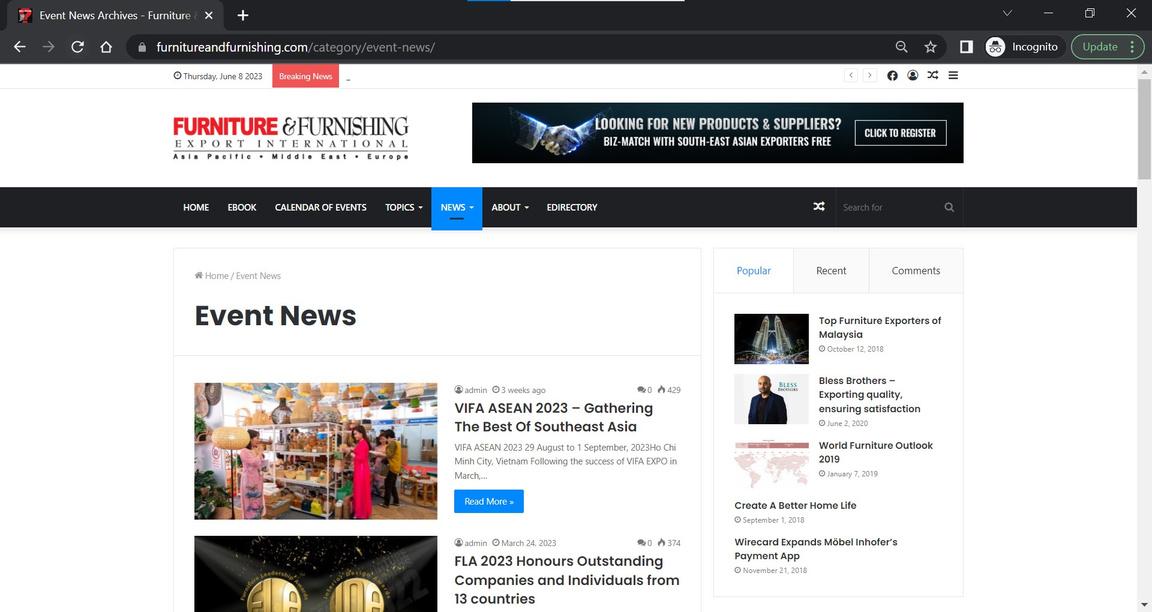Open the browser home page
This screenshot has height=612, width=1152.
106,47
